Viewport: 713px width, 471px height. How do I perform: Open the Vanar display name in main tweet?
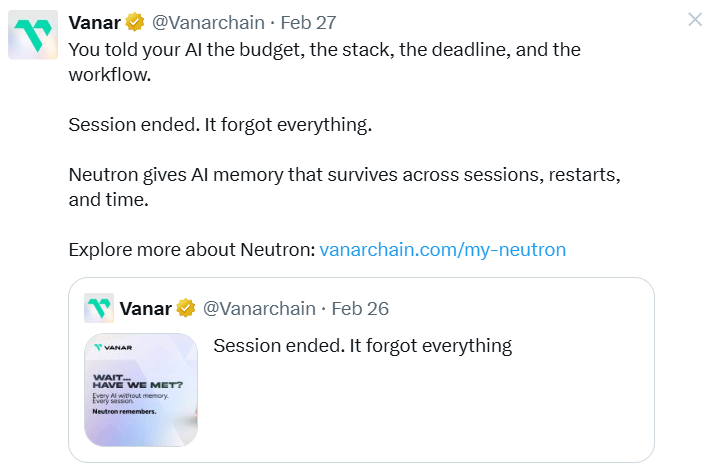(x=94, y=22)
